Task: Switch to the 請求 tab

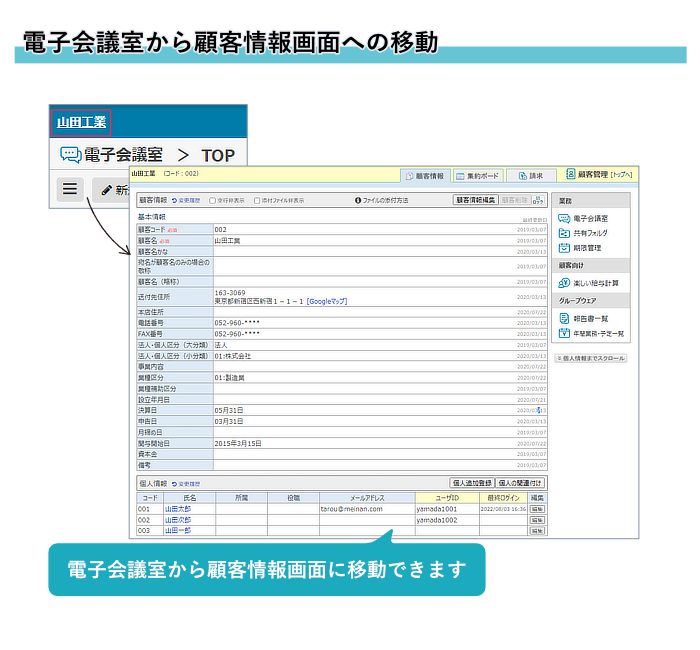Action: (x=531, y=175)
